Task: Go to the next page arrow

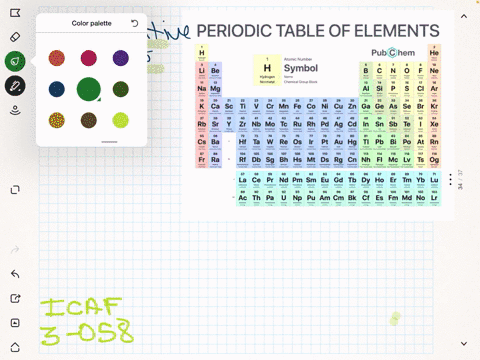Action: click(464, 343)
